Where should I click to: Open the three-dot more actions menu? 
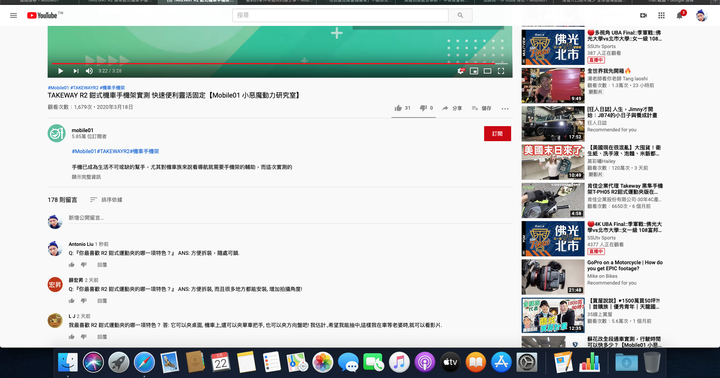click(505, 108)
